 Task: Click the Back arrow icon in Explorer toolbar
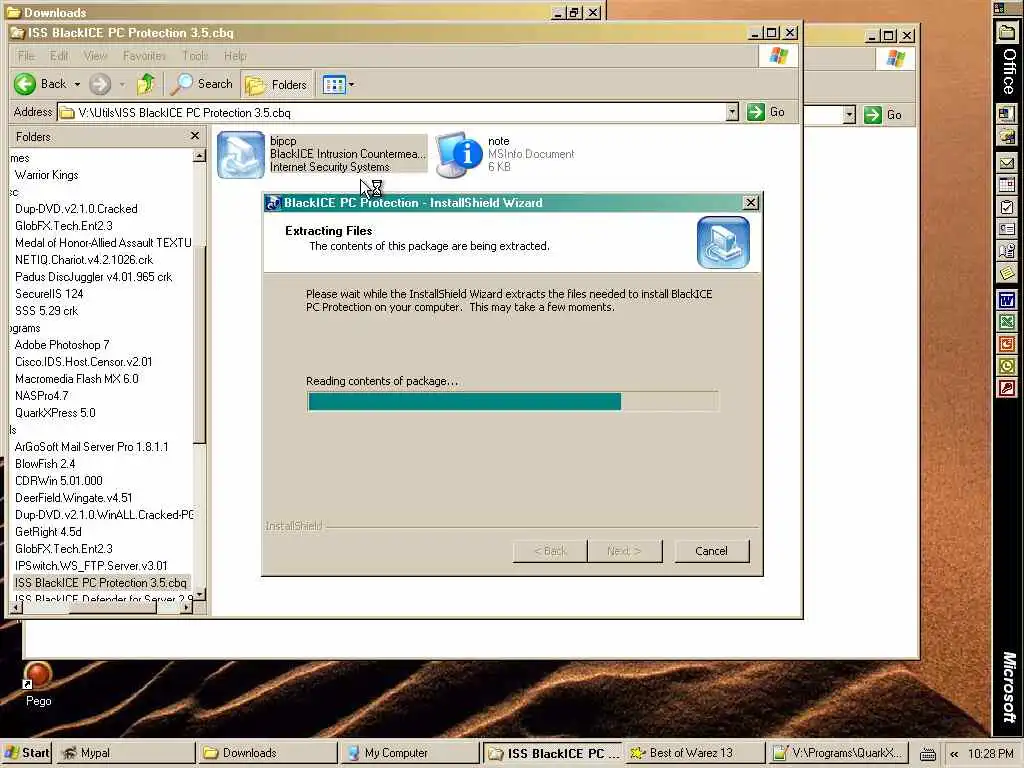click(x=25, y=84)
